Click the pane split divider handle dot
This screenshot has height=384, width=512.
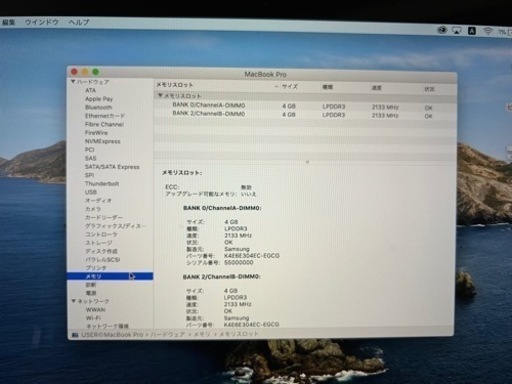(307, 162)
